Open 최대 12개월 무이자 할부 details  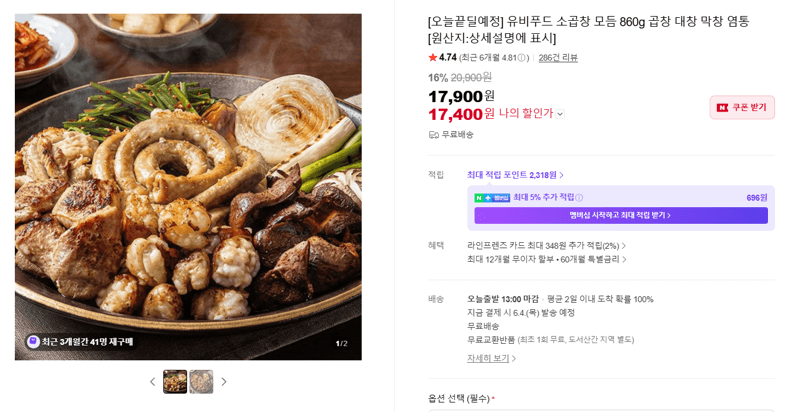pyautogui.click(x=546, y=259)
